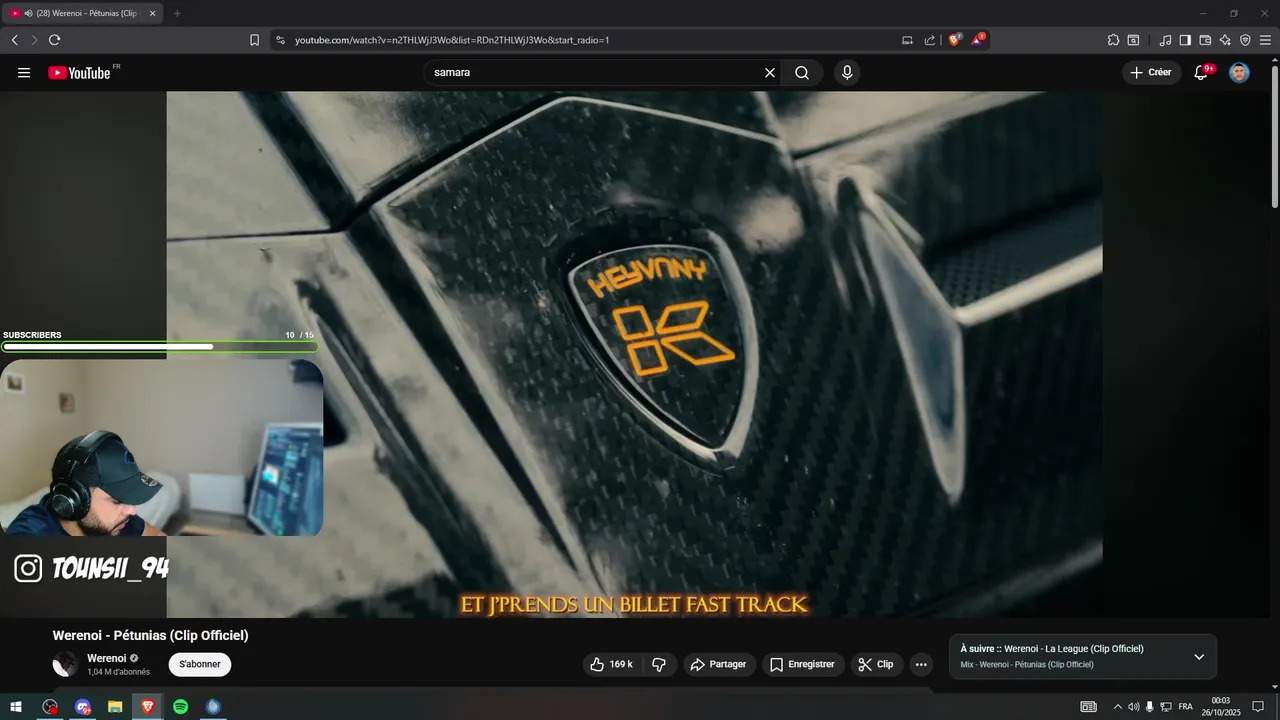Screen dimensions: 1280x720
Task: Subscribe with the S'abonner button
Action: point(200,664)
